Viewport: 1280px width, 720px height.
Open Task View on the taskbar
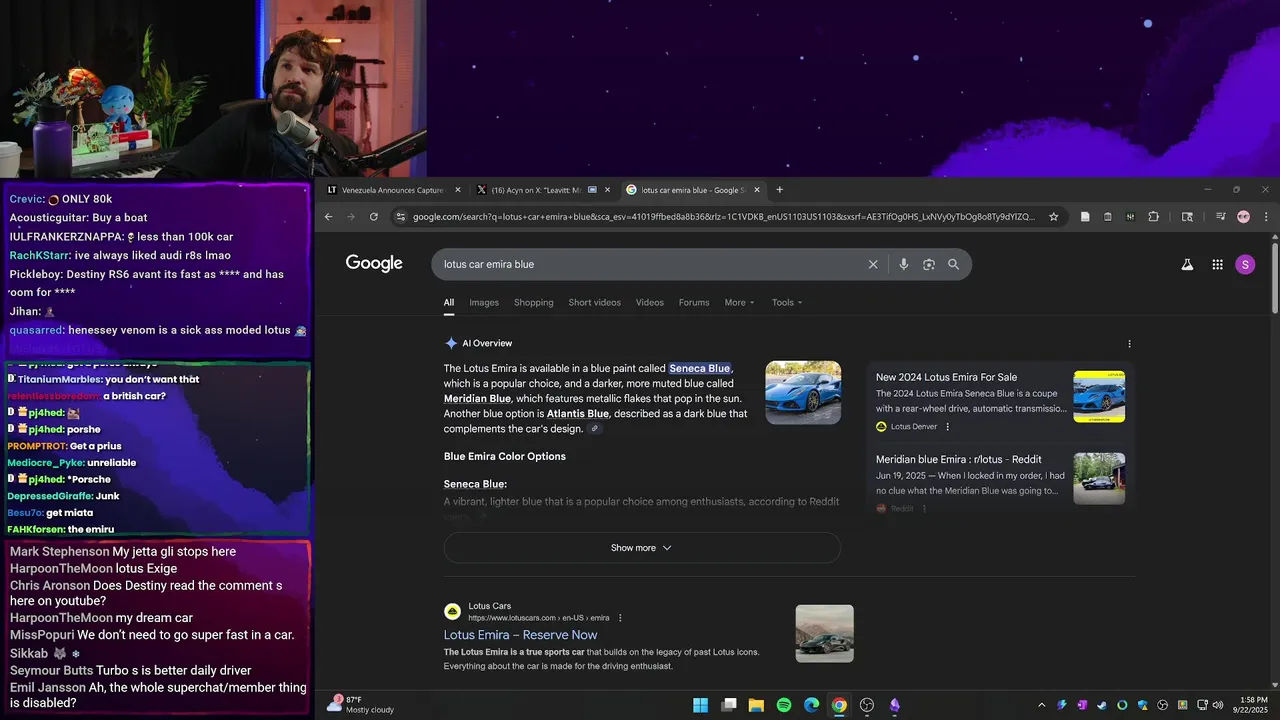[x=729, y=705]
